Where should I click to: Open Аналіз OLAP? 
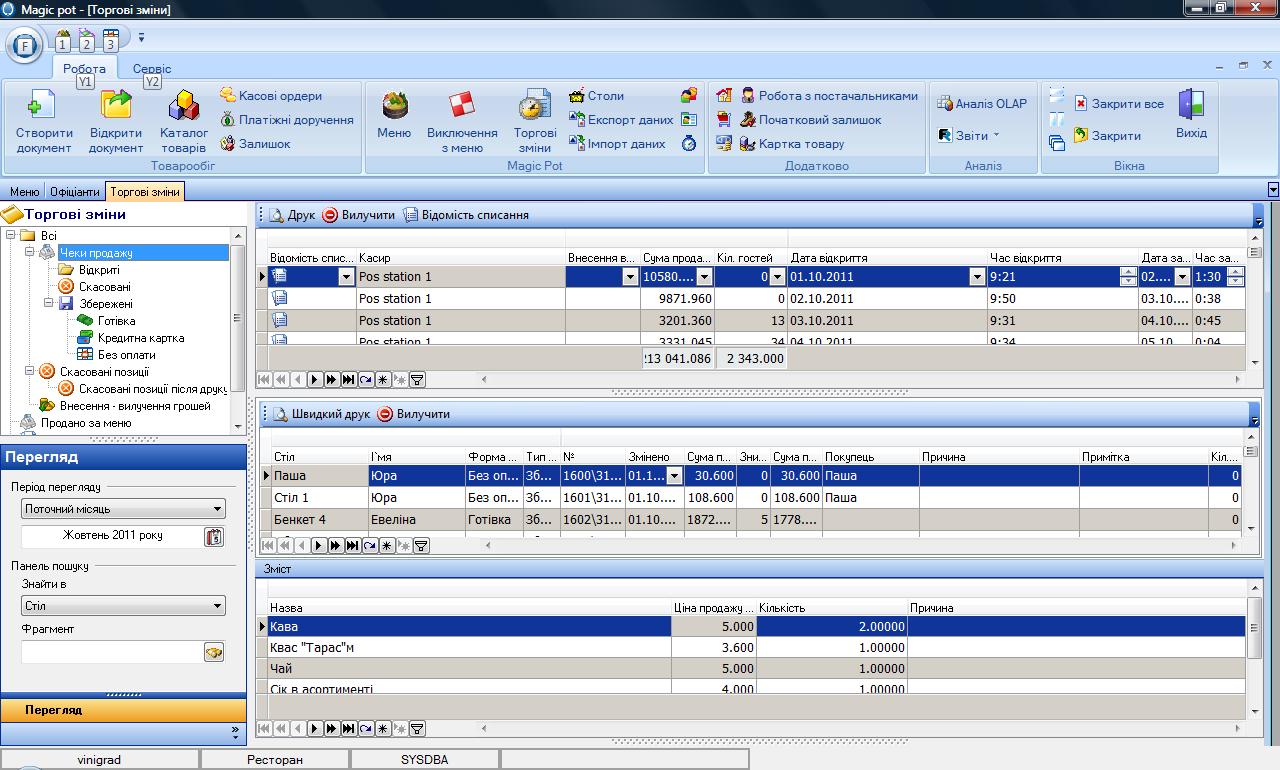pos(981,103)
